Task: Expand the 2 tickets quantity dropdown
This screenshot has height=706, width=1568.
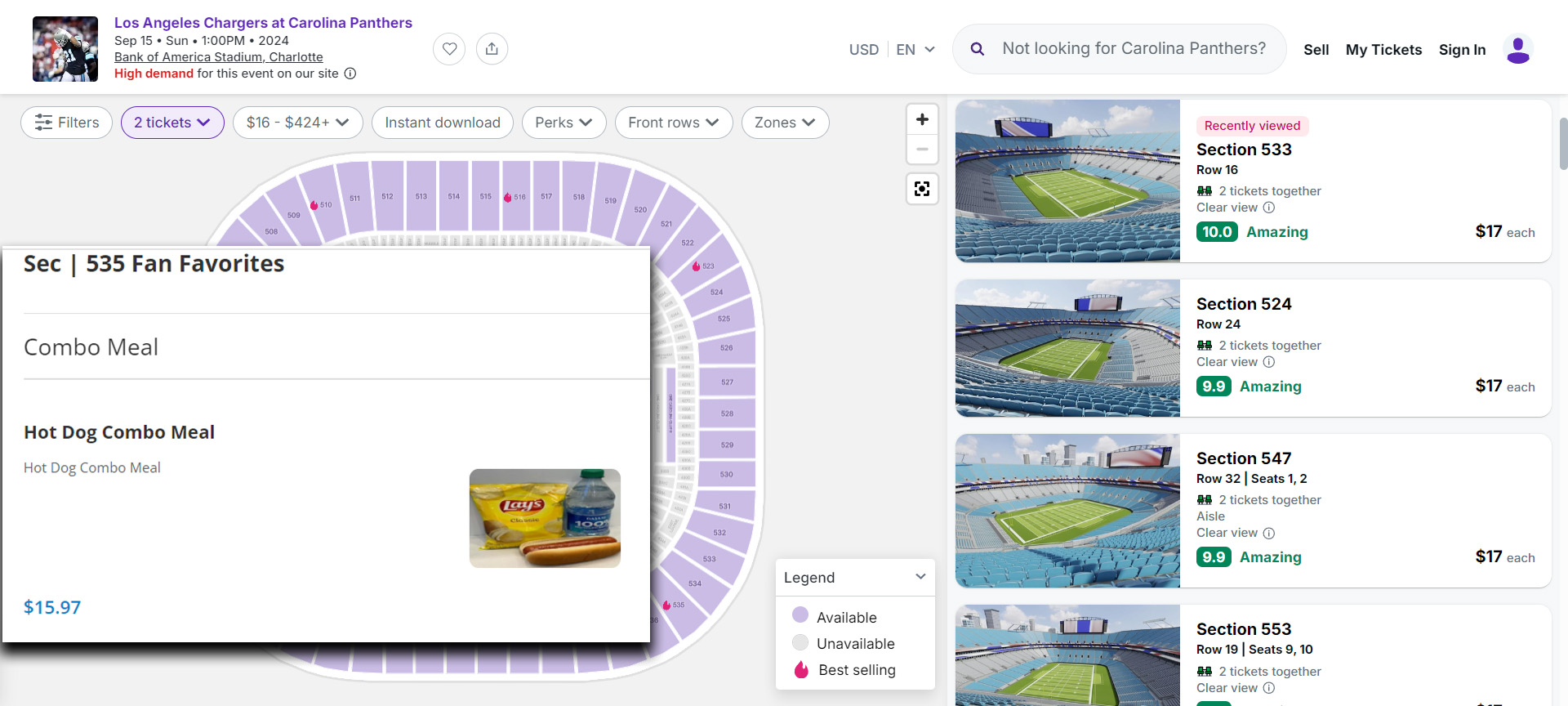Action: pos(172,123)
